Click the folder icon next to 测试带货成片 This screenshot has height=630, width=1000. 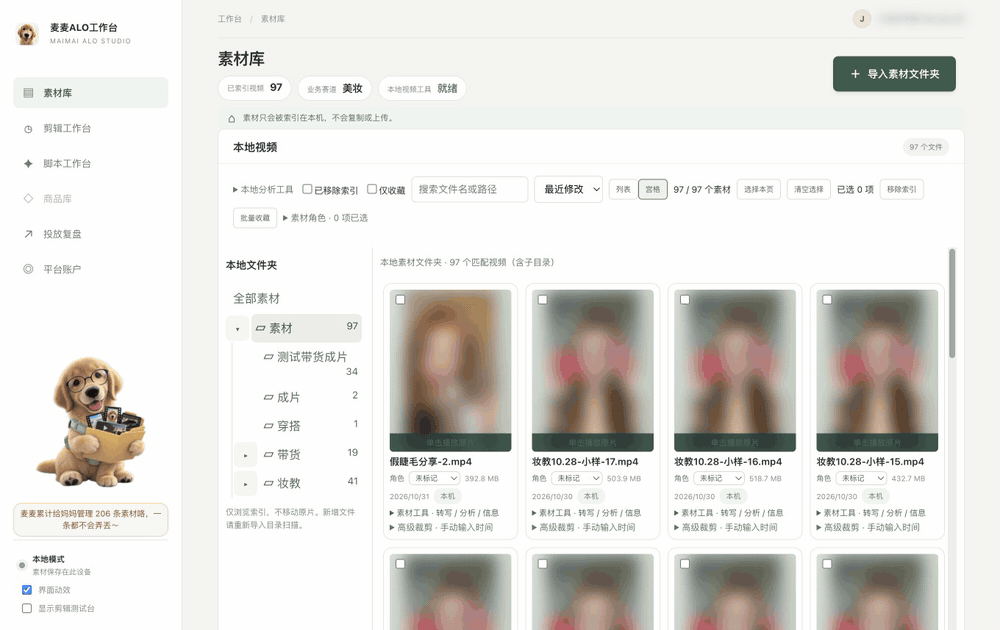tap(268, 357)
